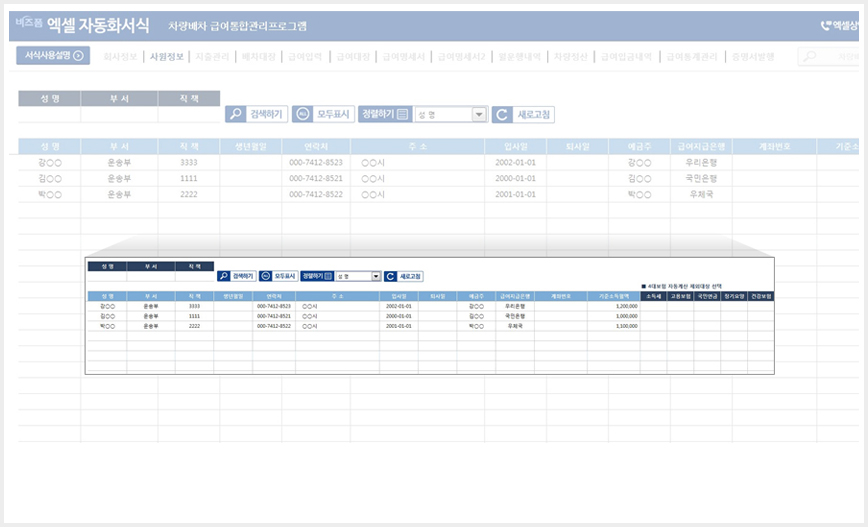Switch to the 급여입력 tab

tap(305, 56)
